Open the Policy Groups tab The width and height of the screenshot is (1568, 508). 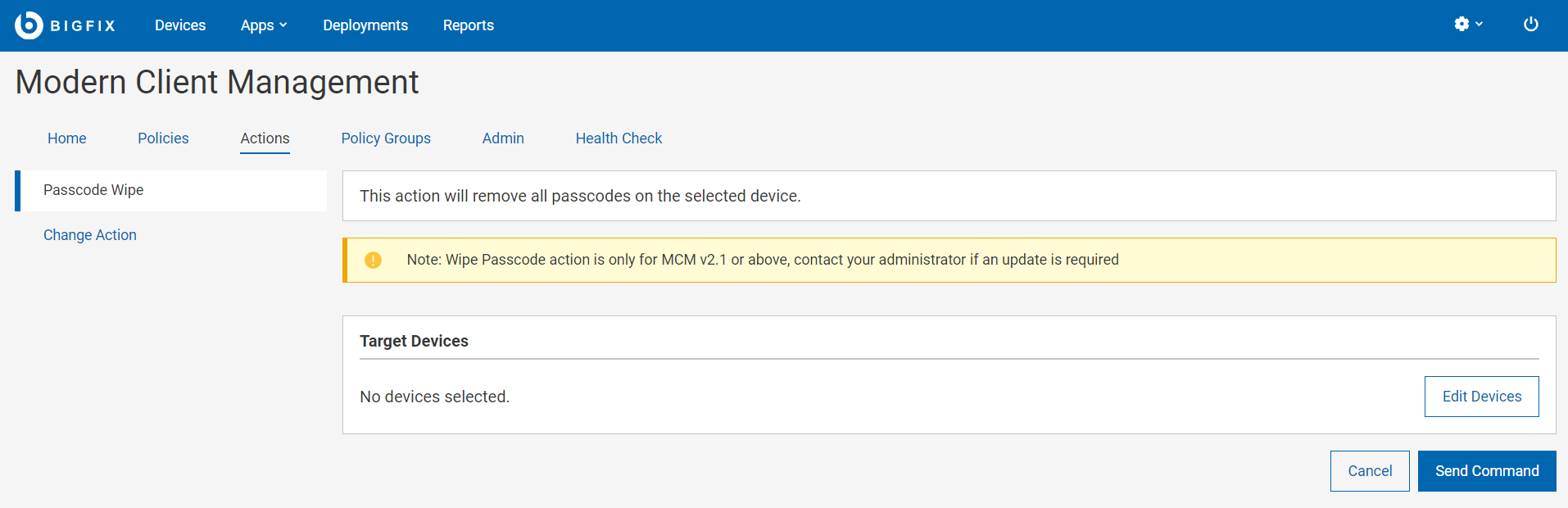point(386,138)
